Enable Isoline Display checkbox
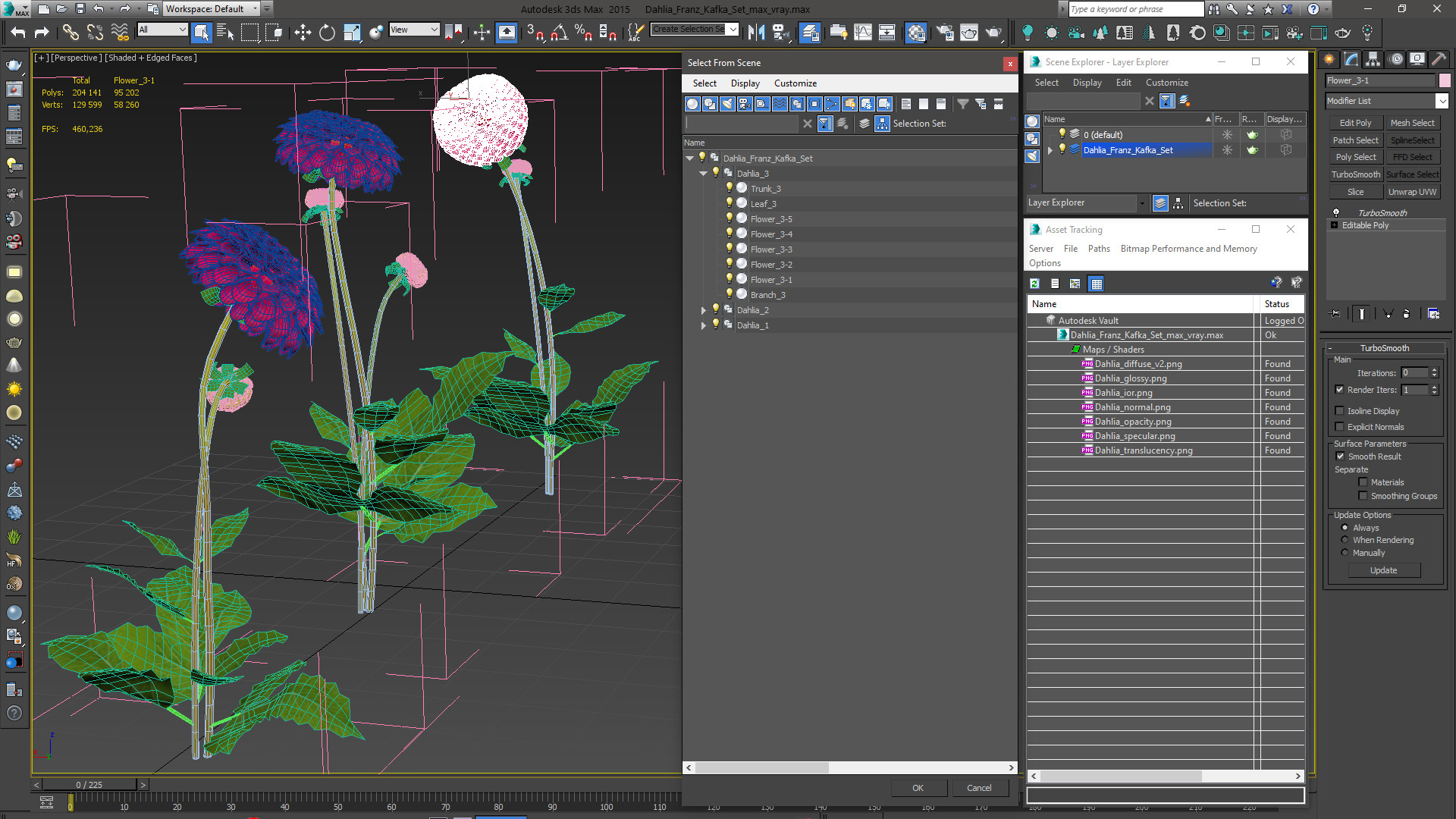1456x819 pixels. tap(1339, 411)
